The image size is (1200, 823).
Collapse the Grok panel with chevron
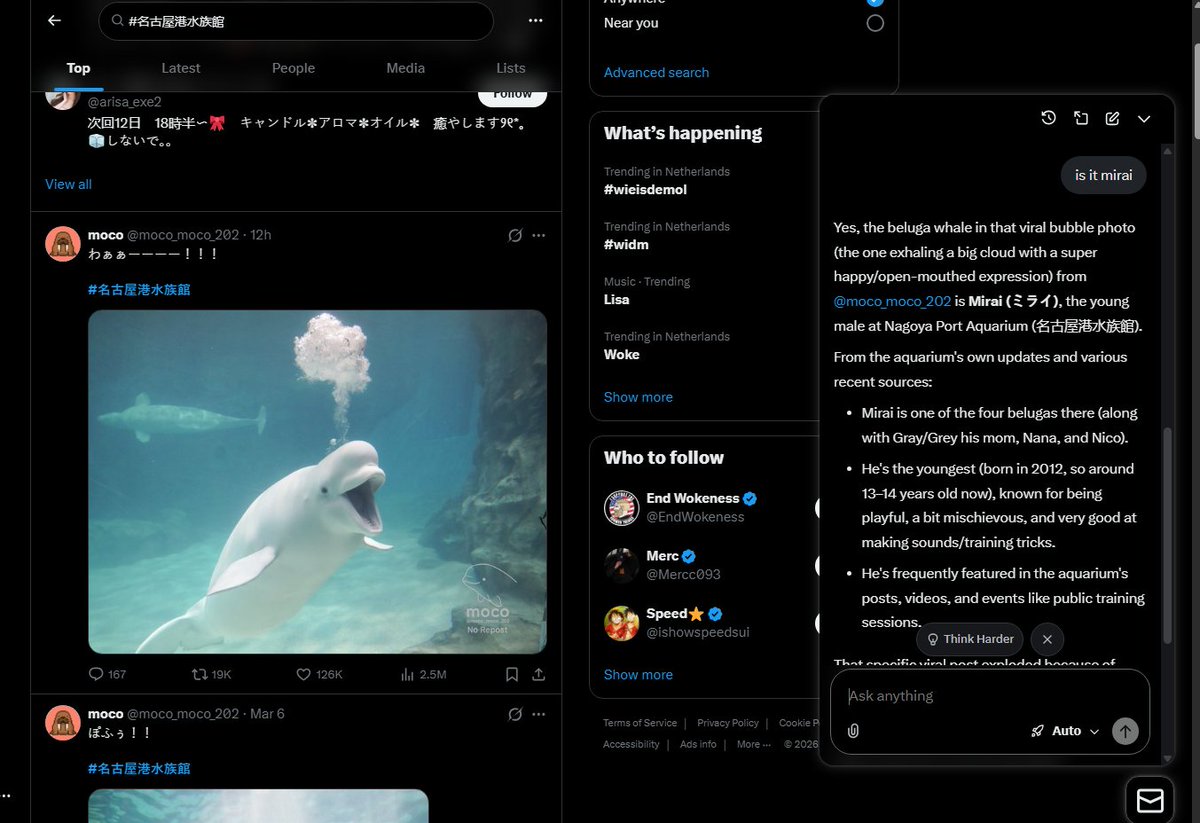tap(1144, 118)
